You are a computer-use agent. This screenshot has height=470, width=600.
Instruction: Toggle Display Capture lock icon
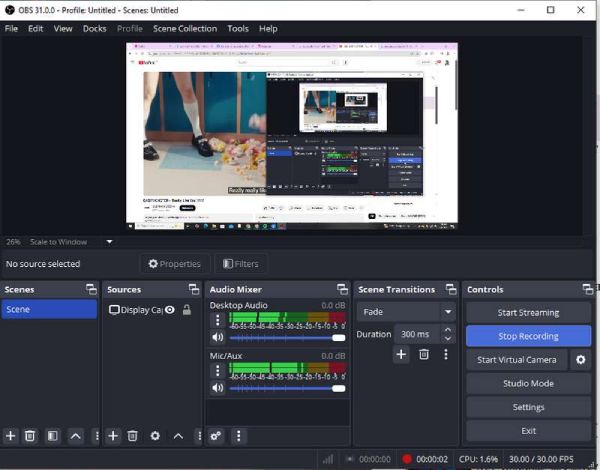pos(187,310)
